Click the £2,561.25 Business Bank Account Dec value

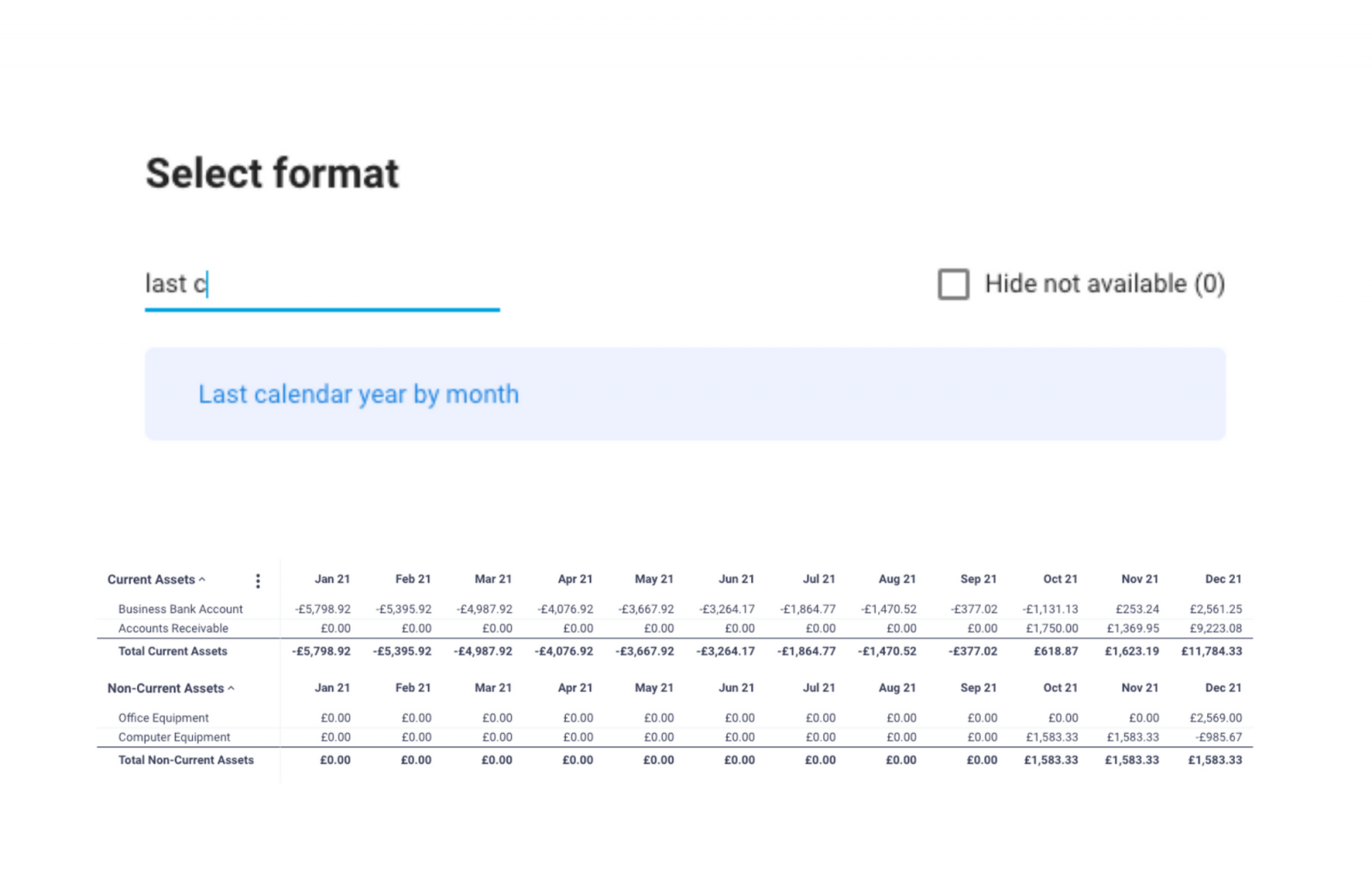click(1215, 609)
